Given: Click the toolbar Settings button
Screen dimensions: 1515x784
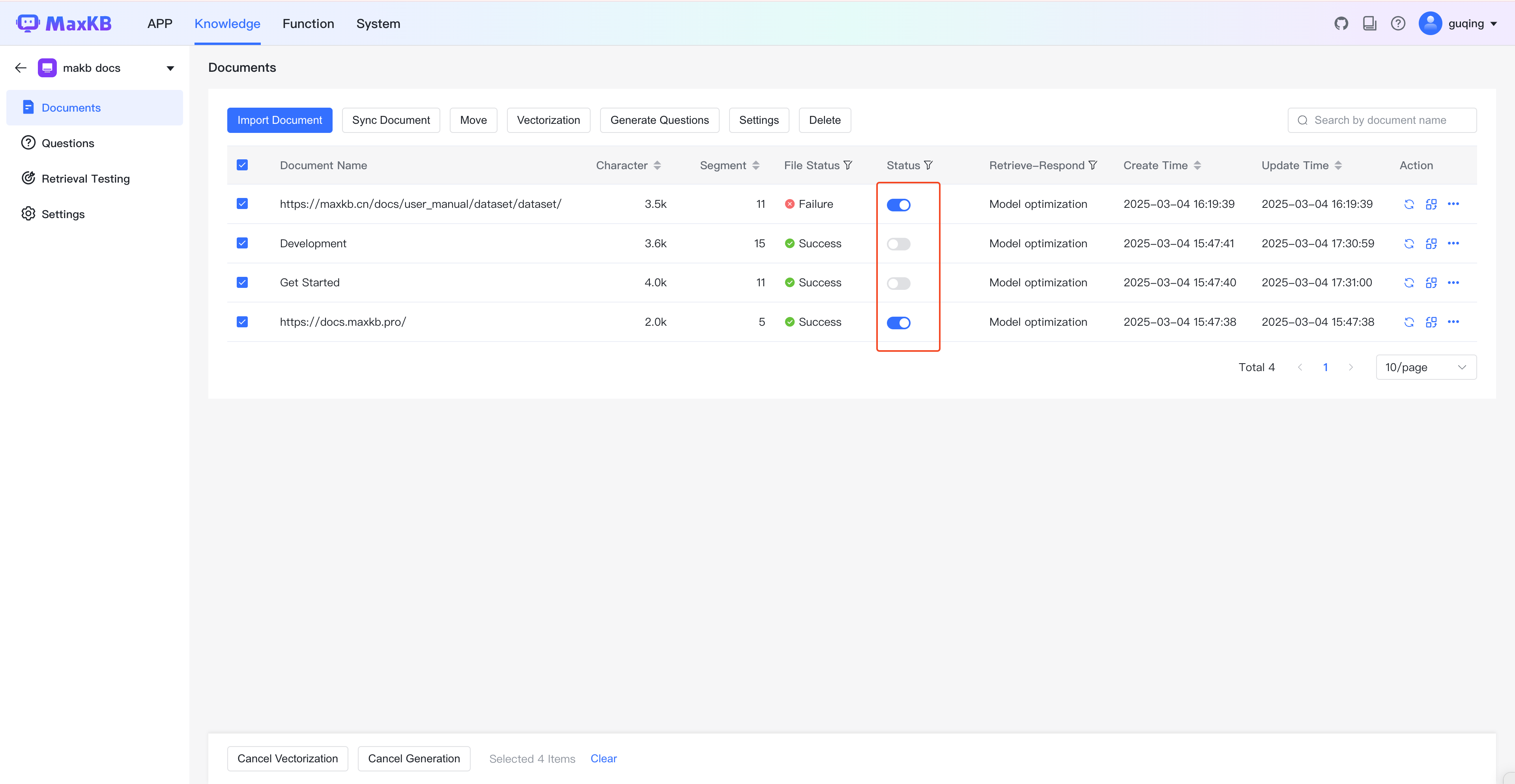Looking at the screenshot, I should pos(759,121).
